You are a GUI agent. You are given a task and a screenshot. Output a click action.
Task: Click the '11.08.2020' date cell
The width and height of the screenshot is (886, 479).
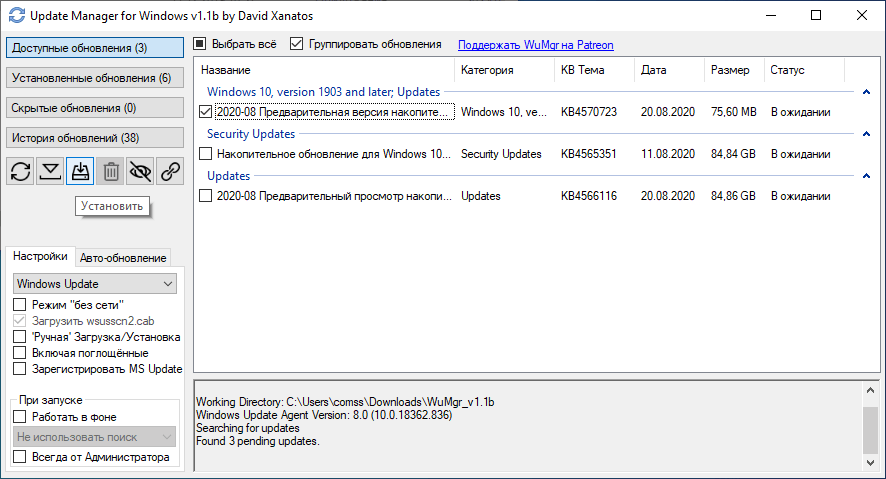667,154
